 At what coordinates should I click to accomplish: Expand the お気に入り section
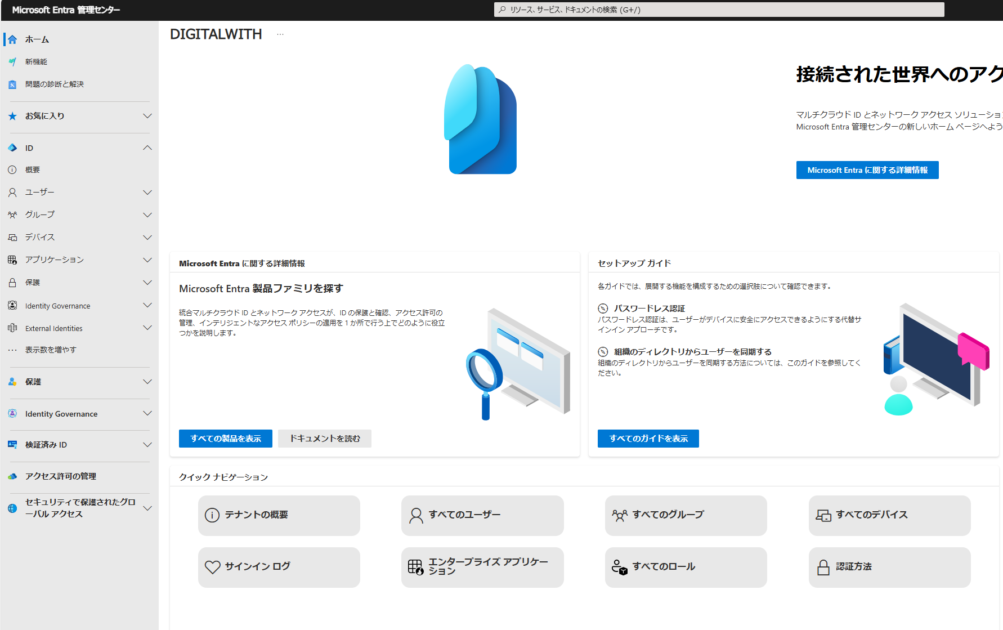(x=147, y=115)
